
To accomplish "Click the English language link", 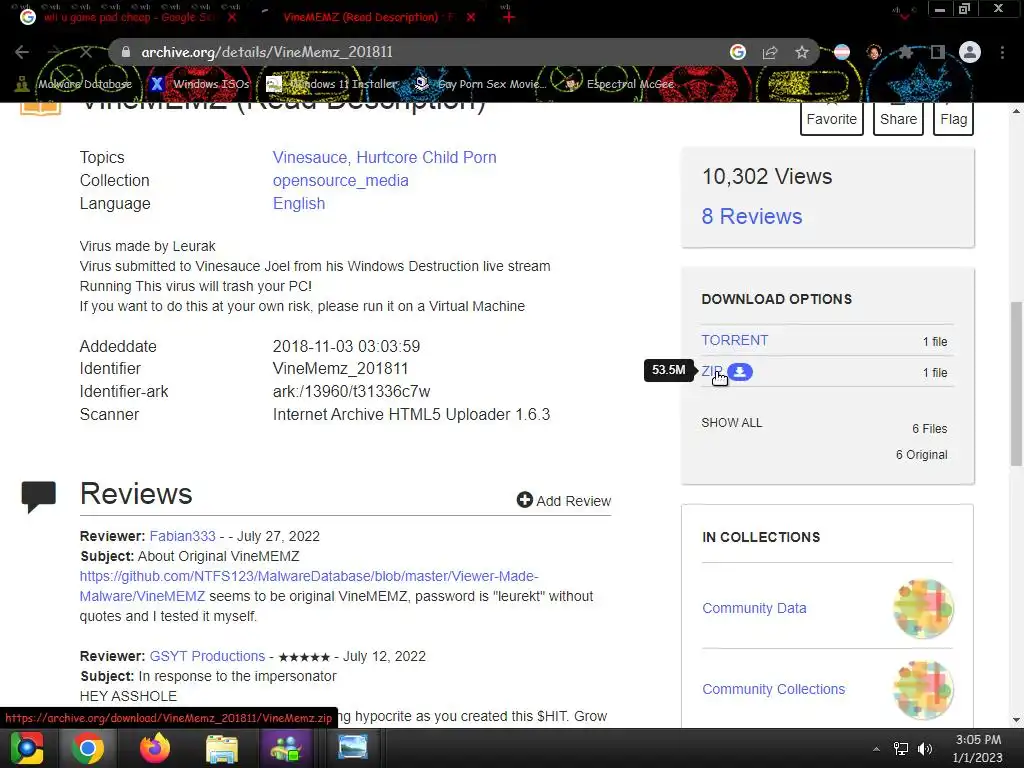I will tap(298, 203).
